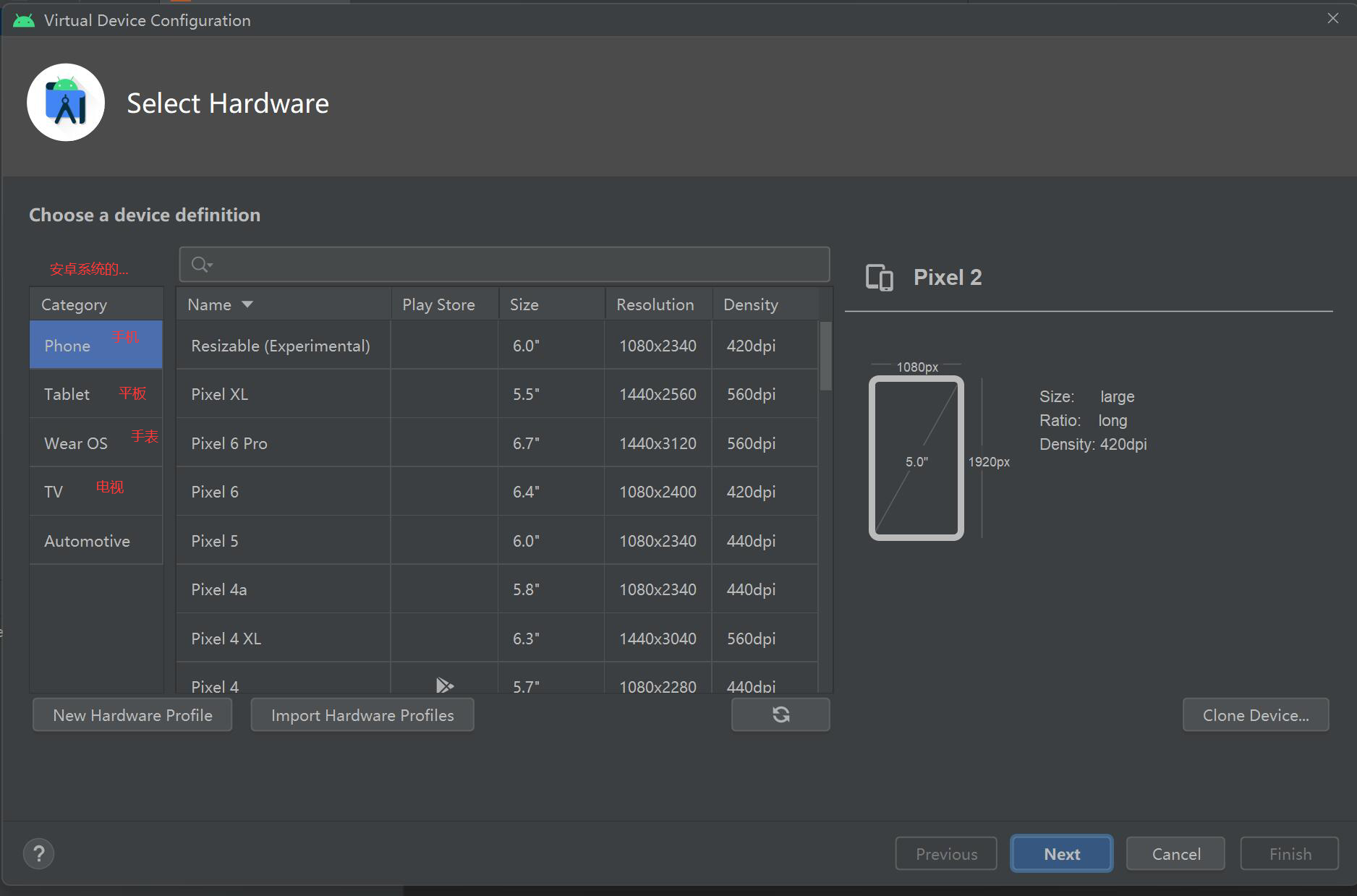The image size is (1357, 896).
Task: Click the search magnifier icon
Action: tap(201, 265)
